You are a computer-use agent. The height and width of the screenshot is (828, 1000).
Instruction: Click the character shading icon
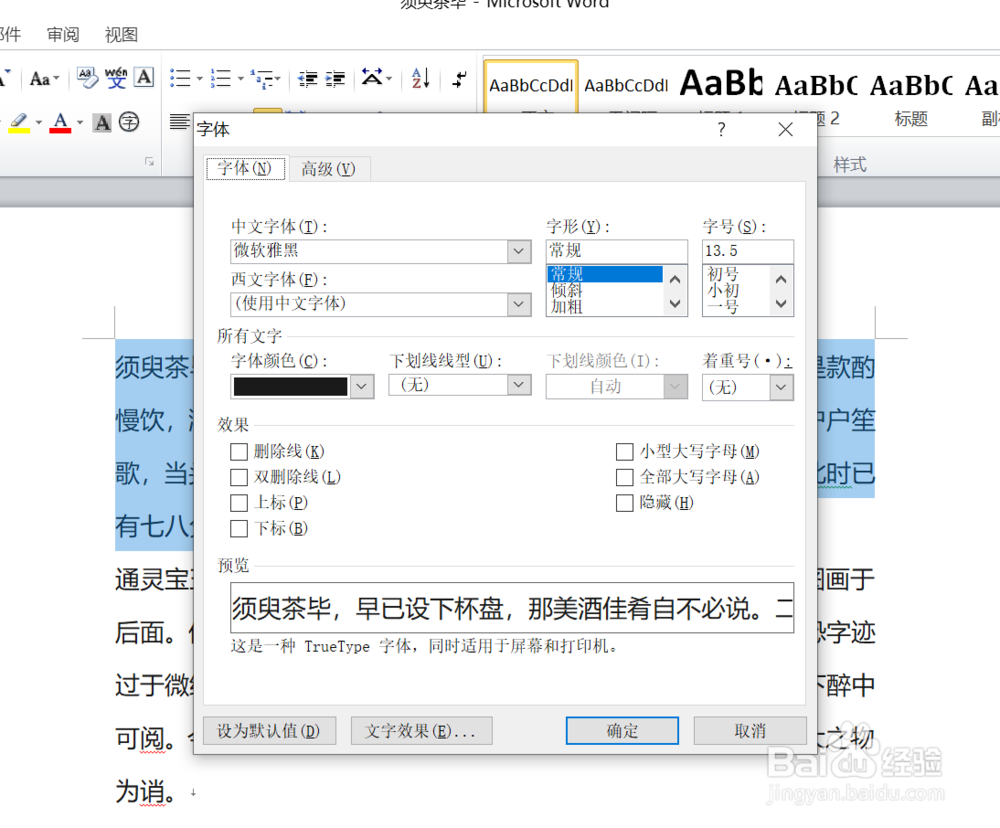tap(101, 121)
